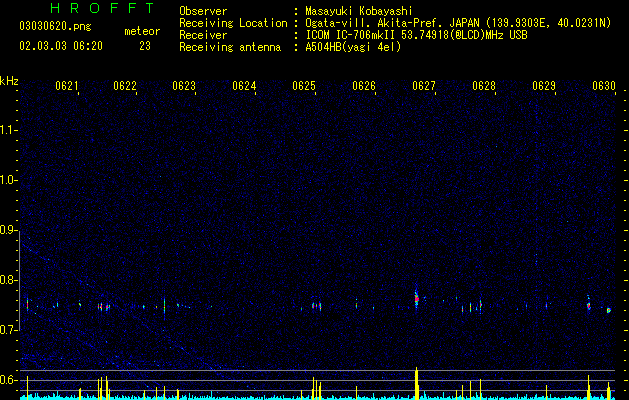Click the 0622 time marker

point(125,86)
